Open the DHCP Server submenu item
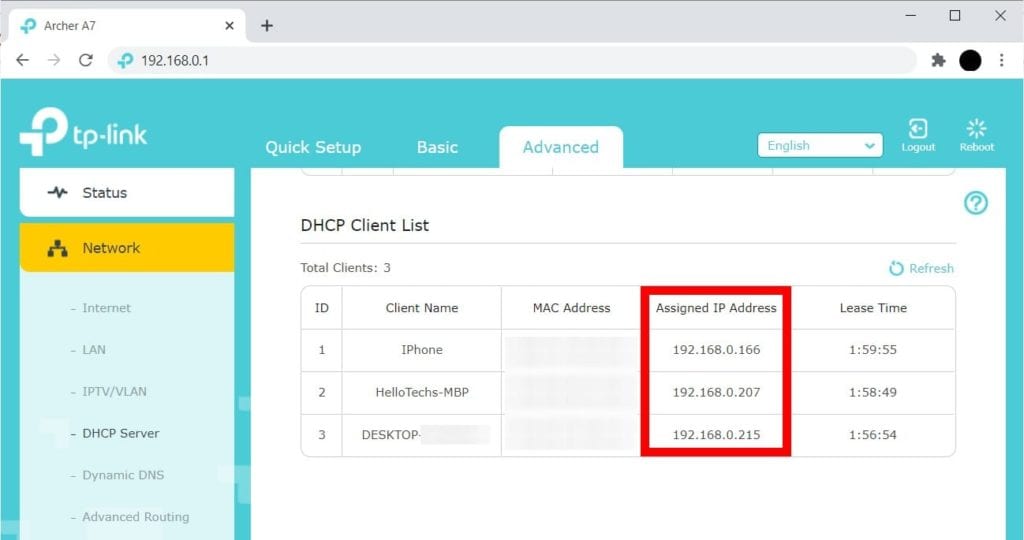The image size is (1024, 540). [x=121, y=434]
